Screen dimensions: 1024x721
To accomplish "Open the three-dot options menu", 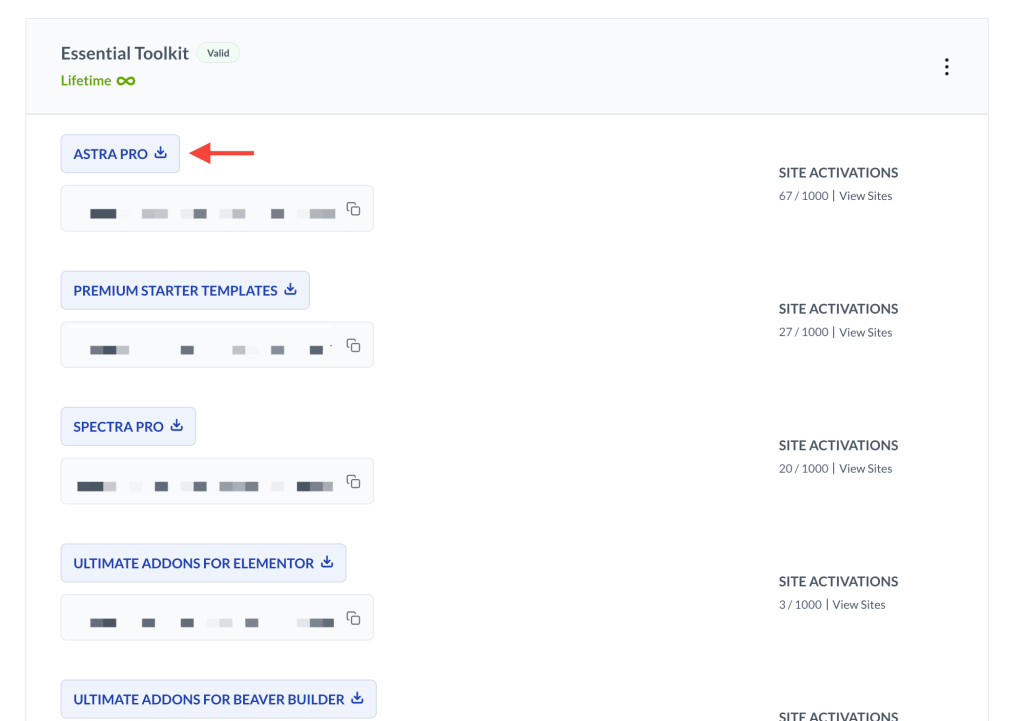I will (x=947, y=66).
